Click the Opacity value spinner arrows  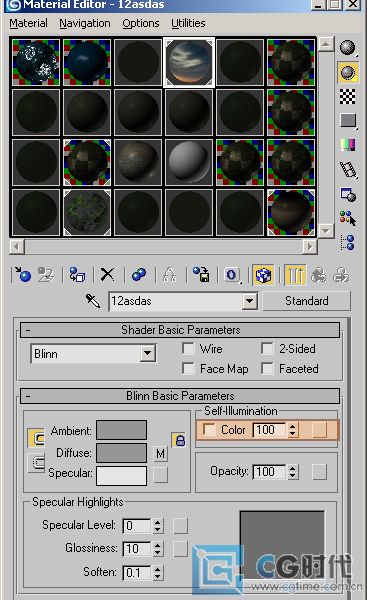click(x=292, y=471)
